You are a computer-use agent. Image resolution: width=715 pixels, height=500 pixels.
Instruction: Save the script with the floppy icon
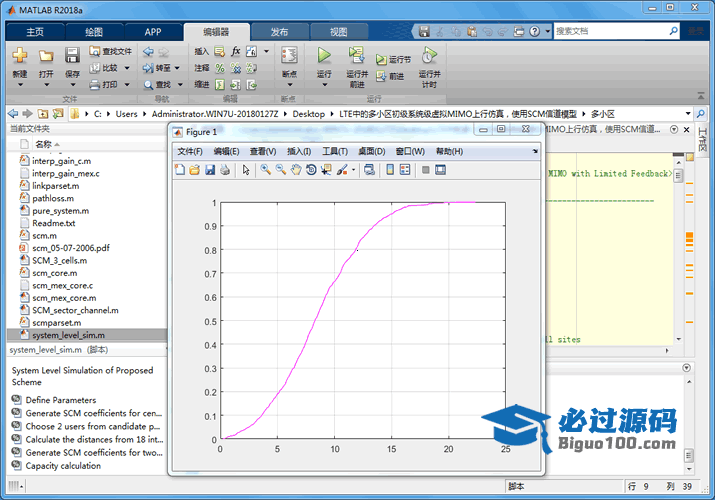[72, 55]
